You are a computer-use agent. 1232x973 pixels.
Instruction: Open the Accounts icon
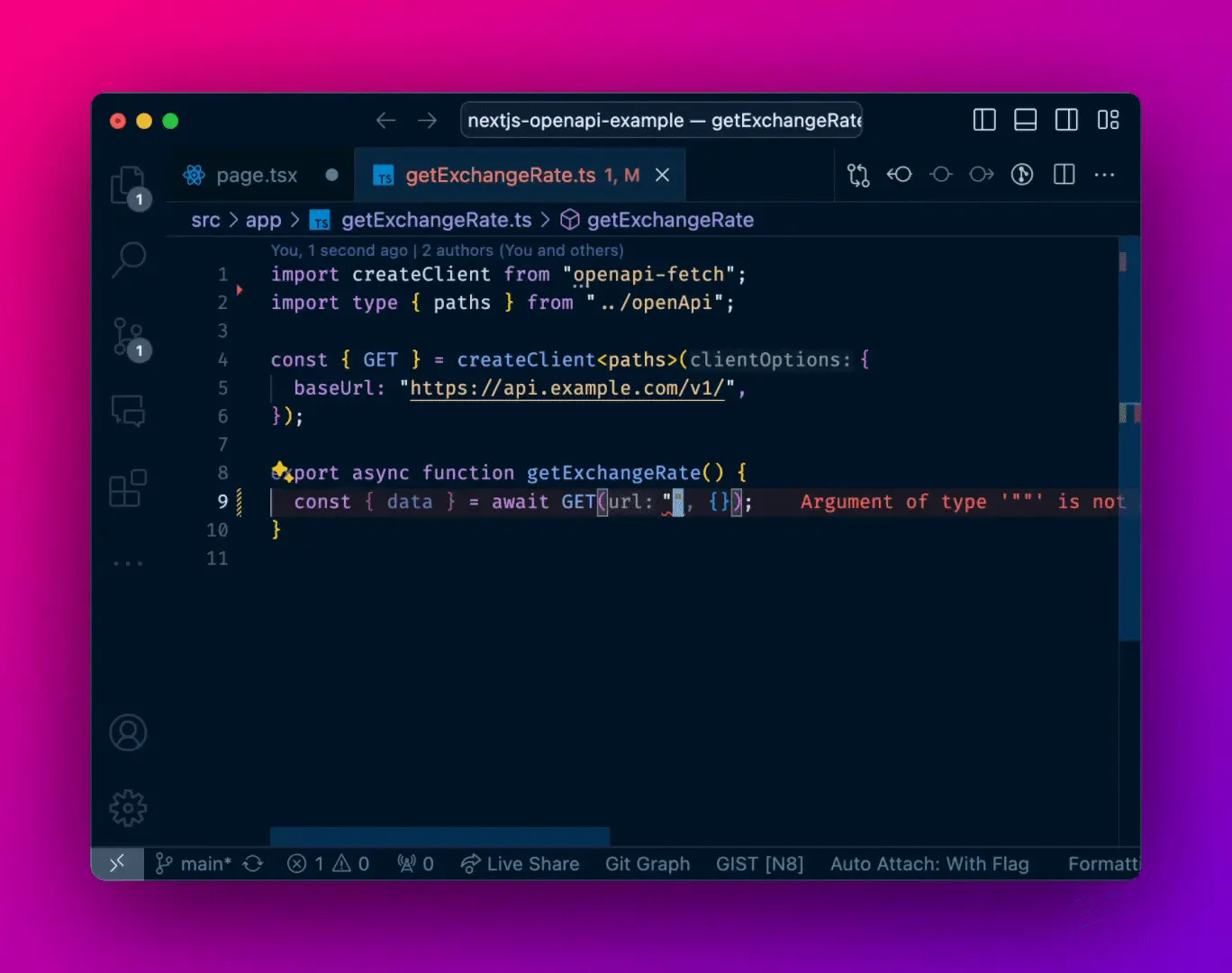[128, 732]
